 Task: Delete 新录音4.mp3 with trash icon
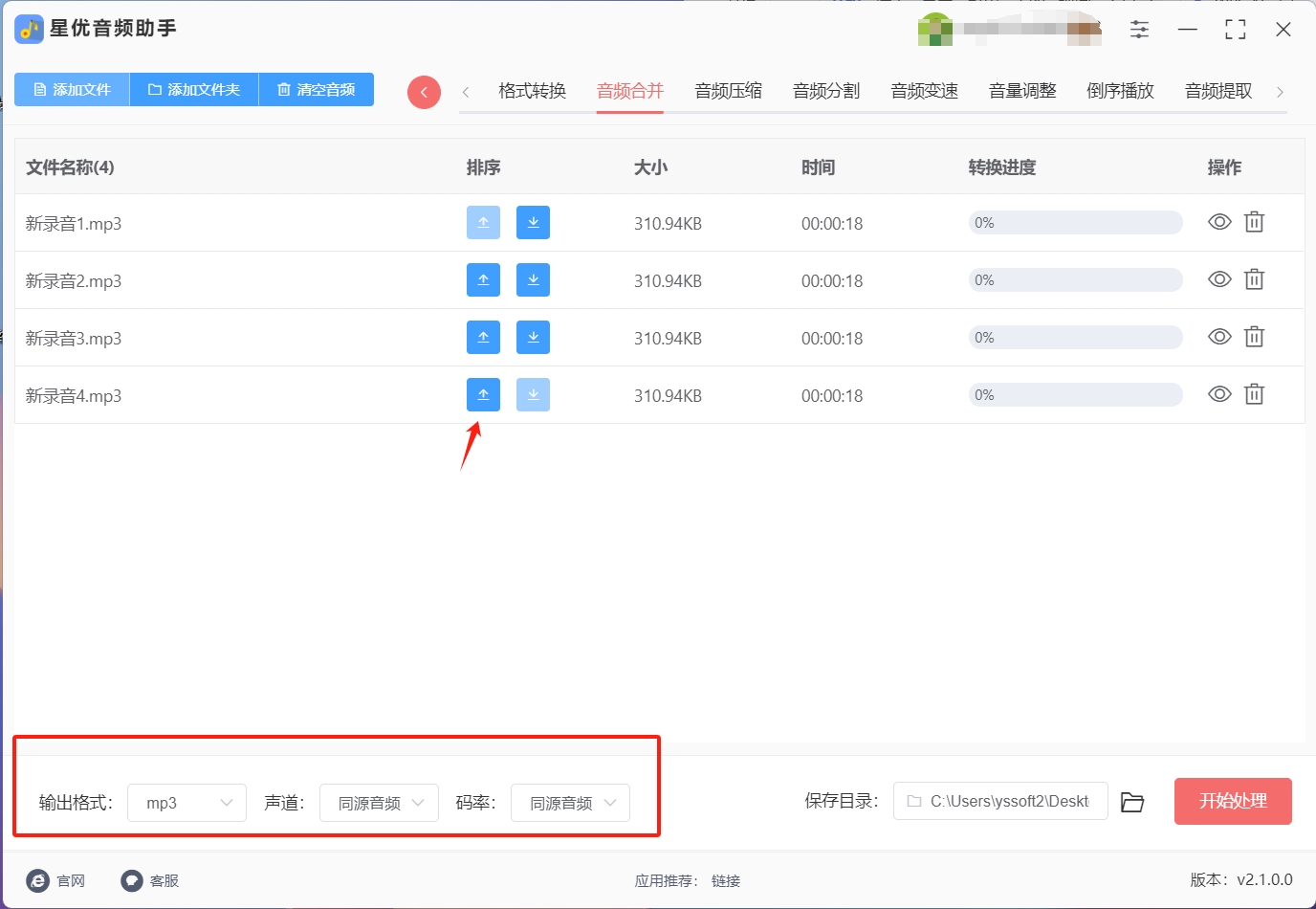point(1254,394)
